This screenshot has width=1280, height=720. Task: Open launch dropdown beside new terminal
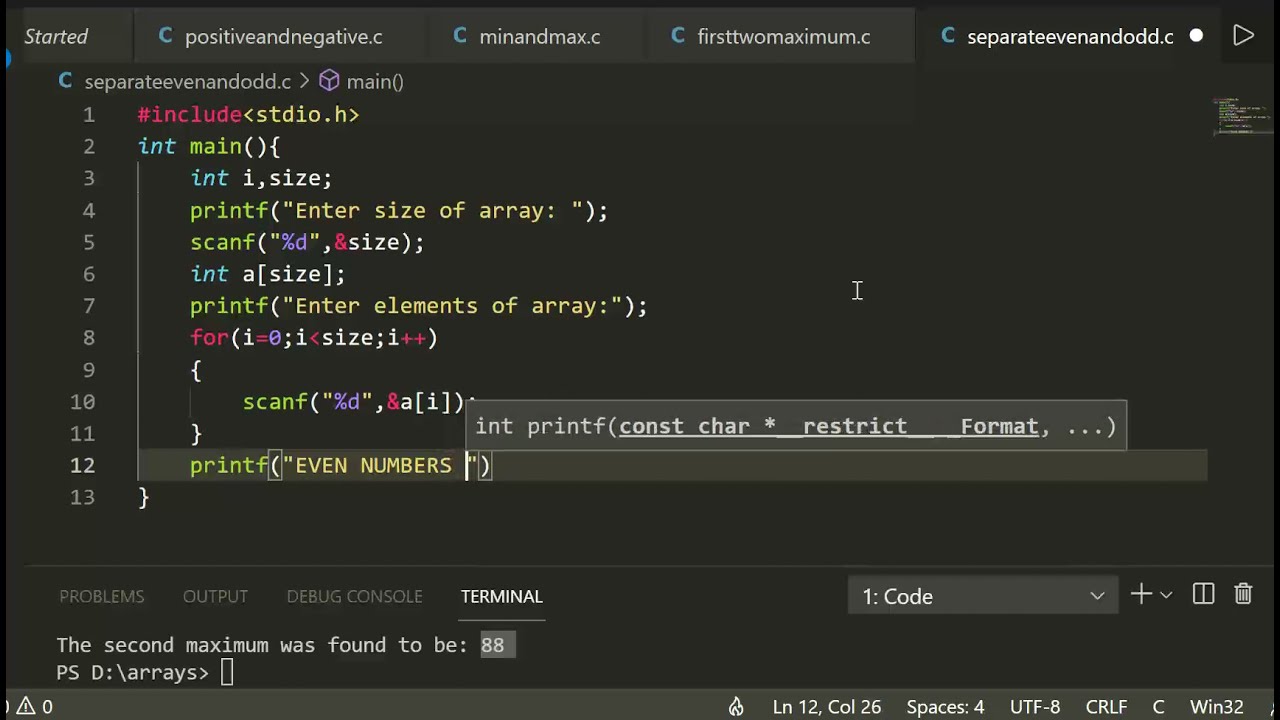click(x=1166, y=596)
